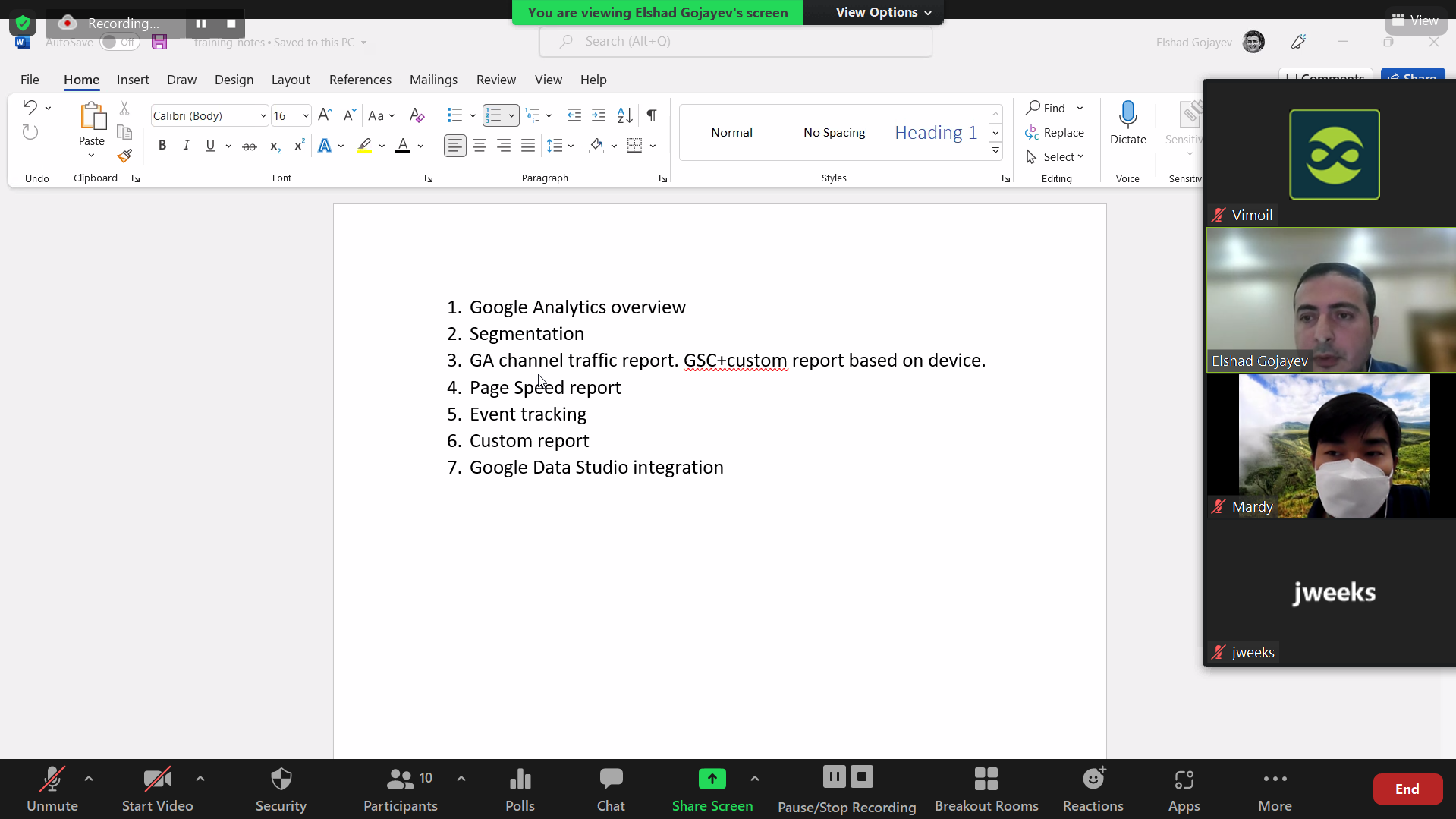Toggle the numbered list button

(493, 115)
